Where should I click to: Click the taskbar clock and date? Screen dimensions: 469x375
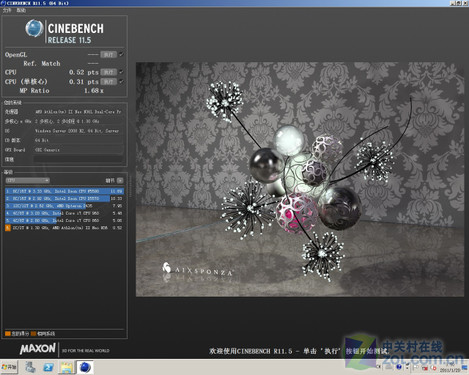pyautogui.click(x=450, y=368)
